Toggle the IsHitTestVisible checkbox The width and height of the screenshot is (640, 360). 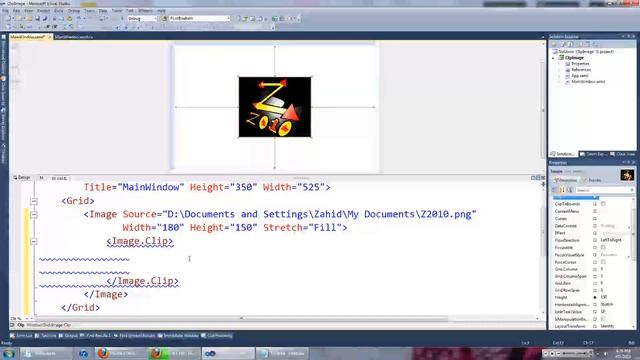pos(603,312)
